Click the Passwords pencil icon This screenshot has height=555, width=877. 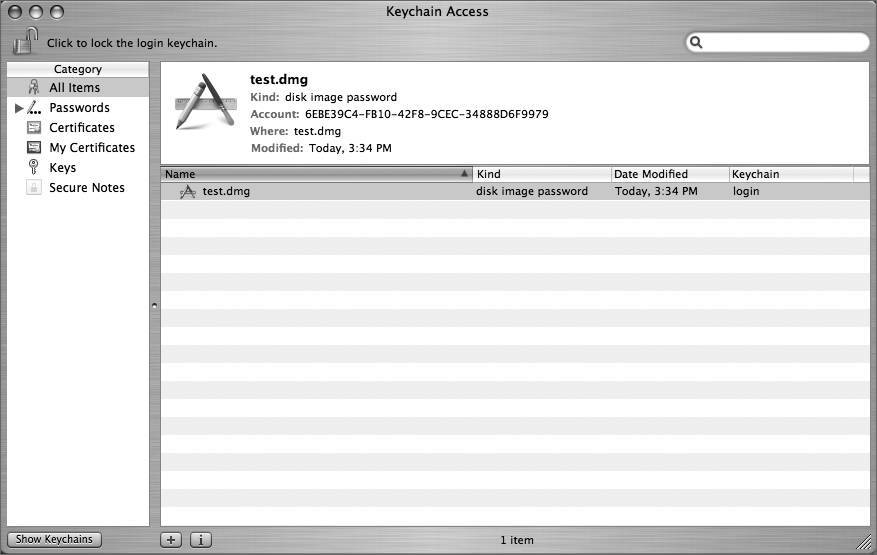(x=34, y=107)
